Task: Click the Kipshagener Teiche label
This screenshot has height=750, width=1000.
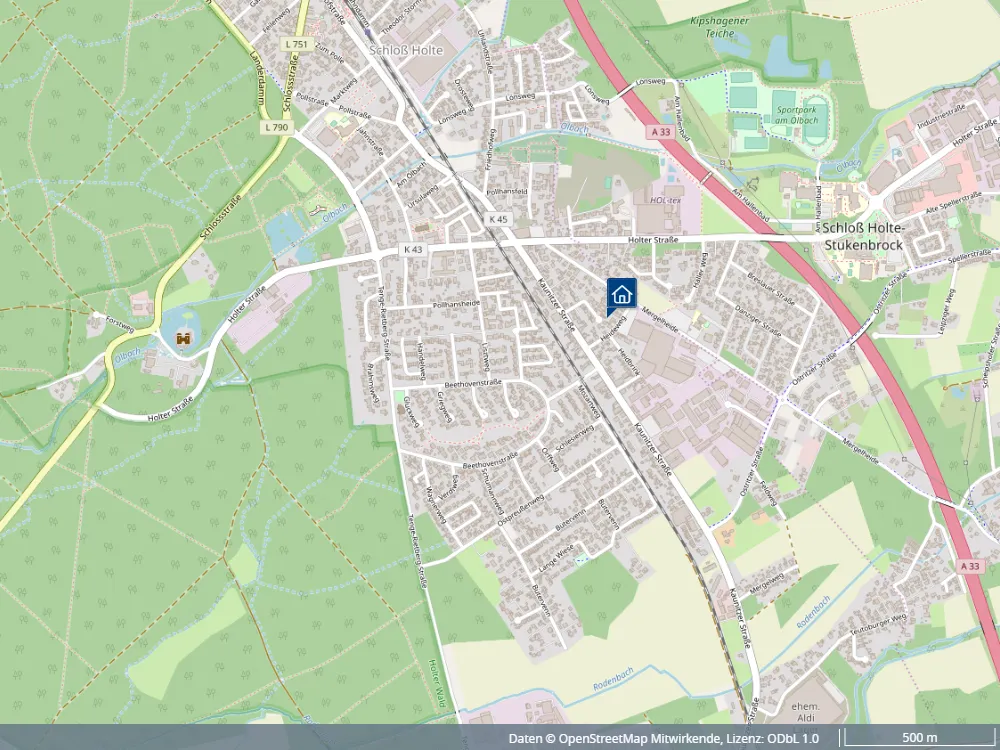Action: [719, 27]
